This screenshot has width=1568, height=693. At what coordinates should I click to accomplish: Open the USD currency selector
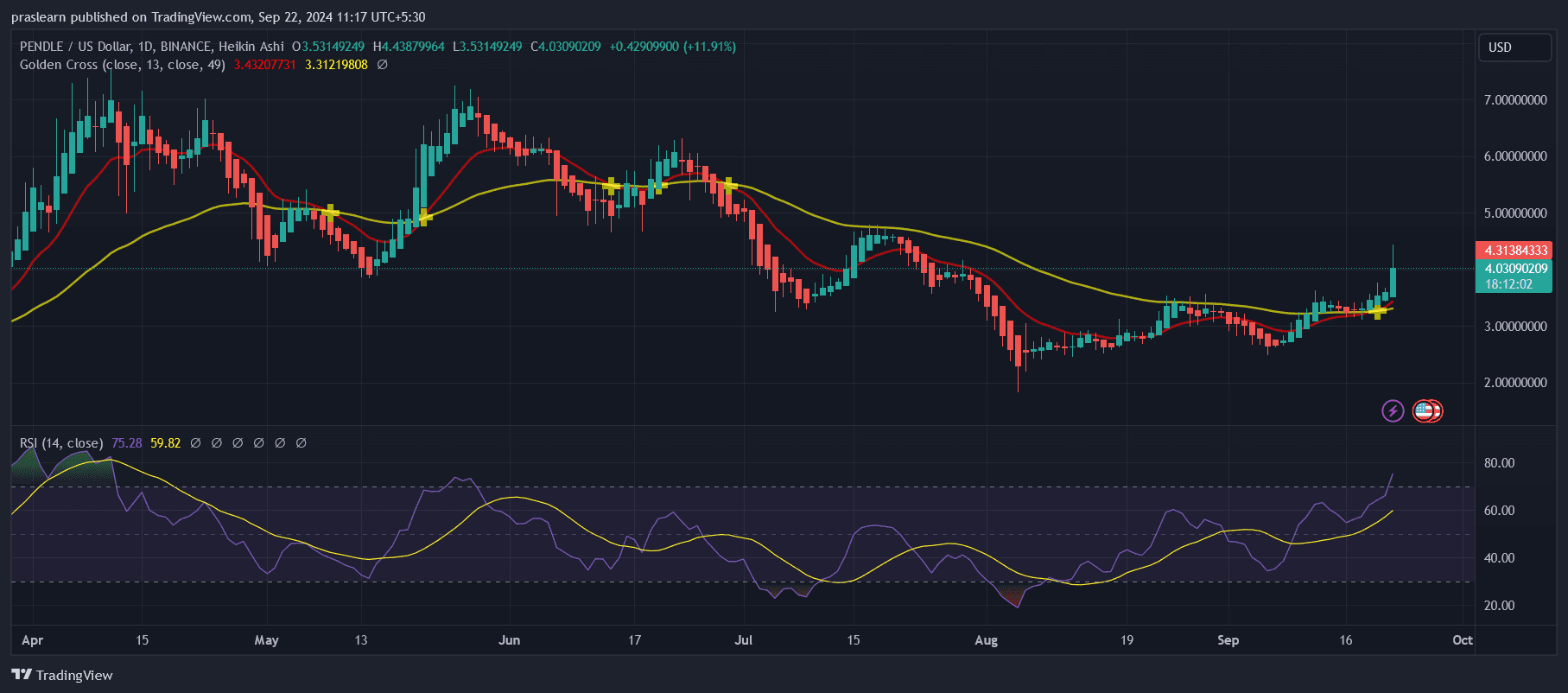[1514, 48]
